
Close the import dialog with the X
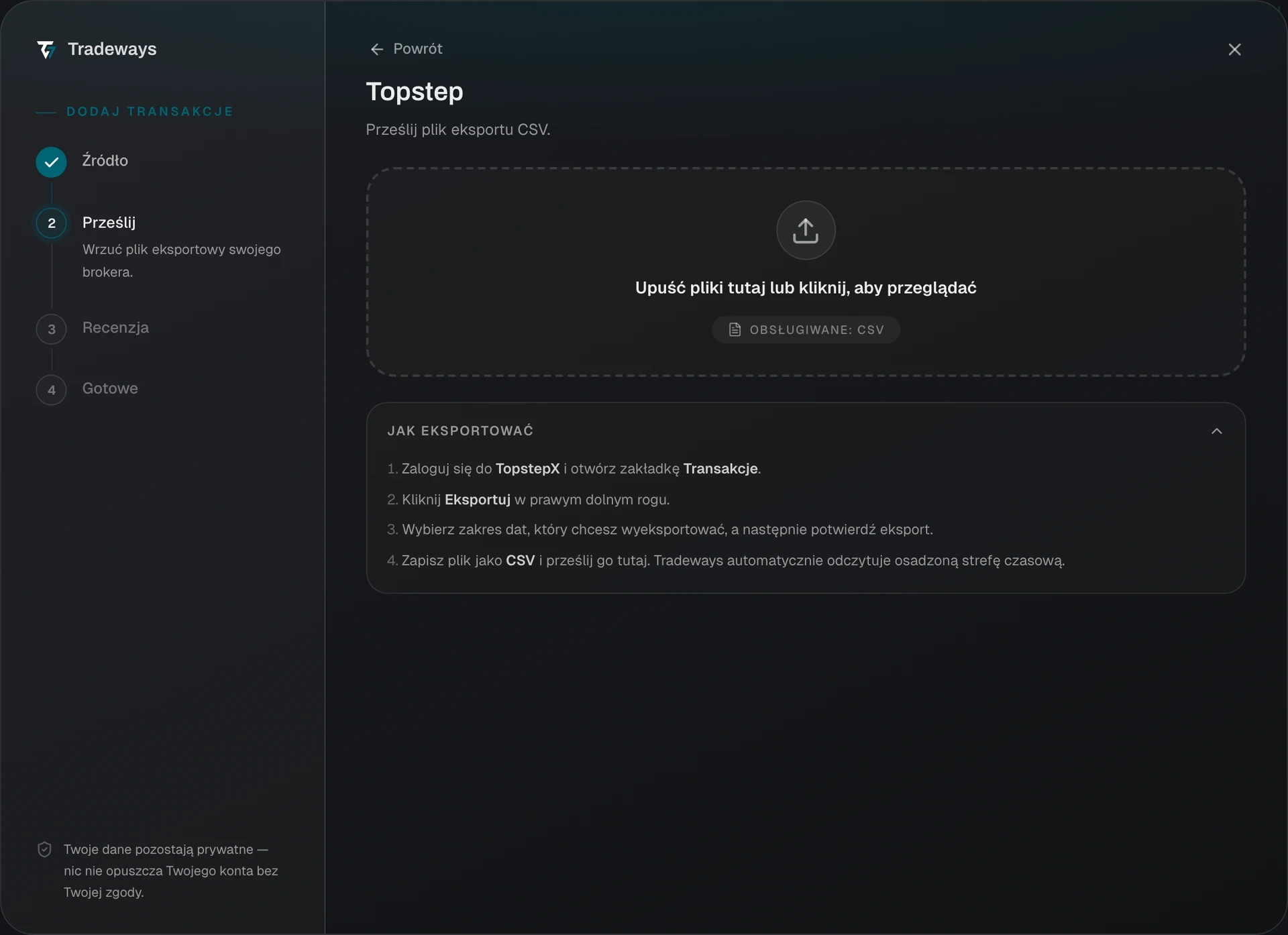[1234, 50]
